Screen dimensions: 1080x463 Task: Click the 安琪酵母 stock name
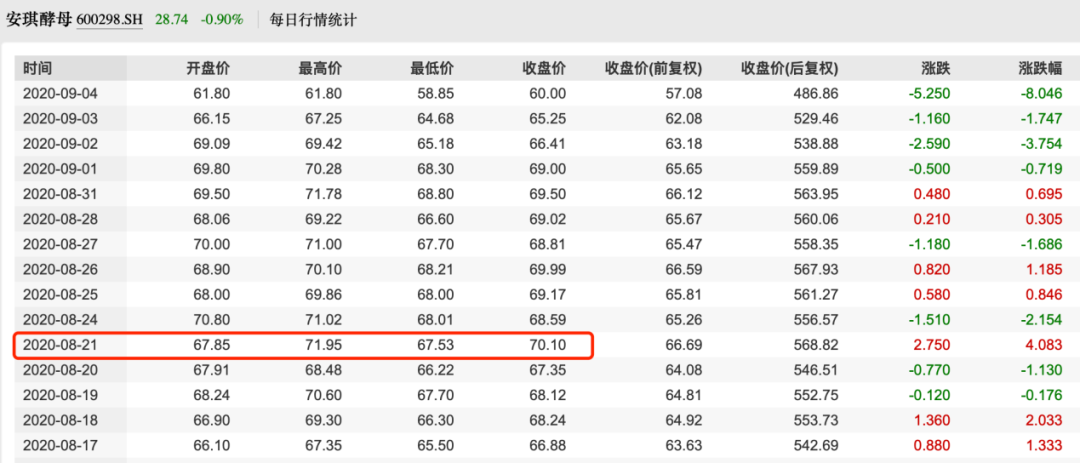click(38, 20)
